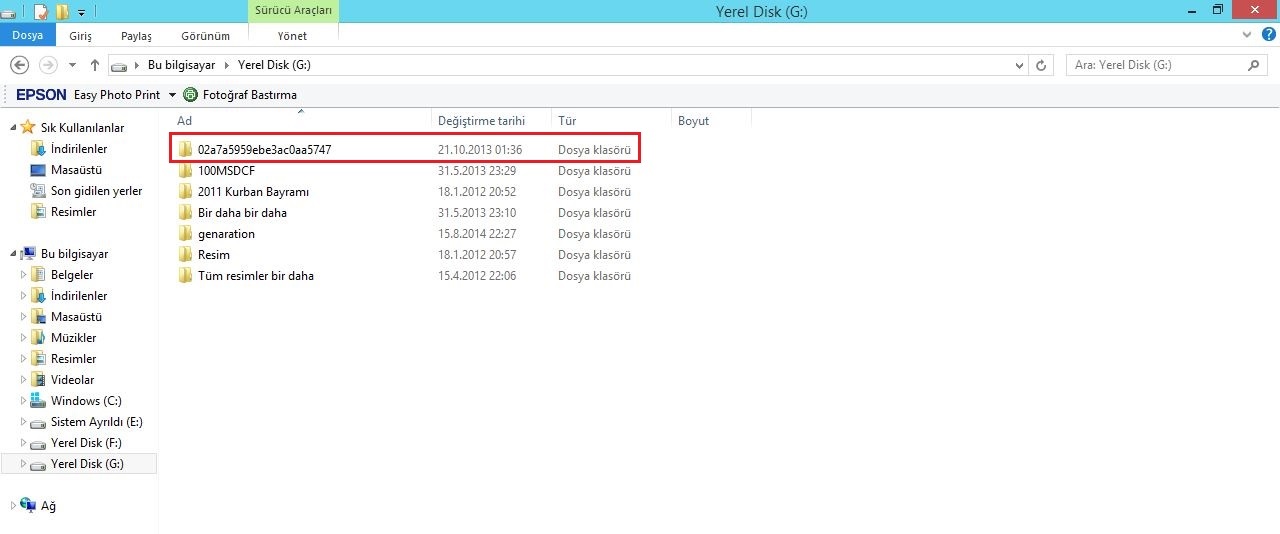1280x534 pixels.
Task: Open the Easy Photo Print dropdown arrow
Action: 172,95
